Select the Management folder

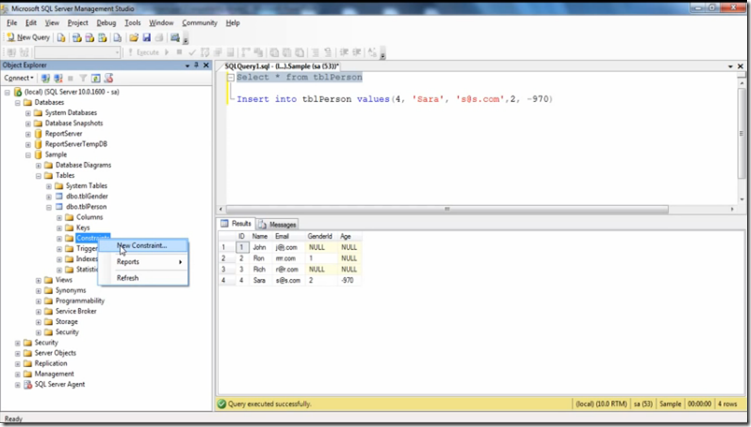(x=54, y=374)
